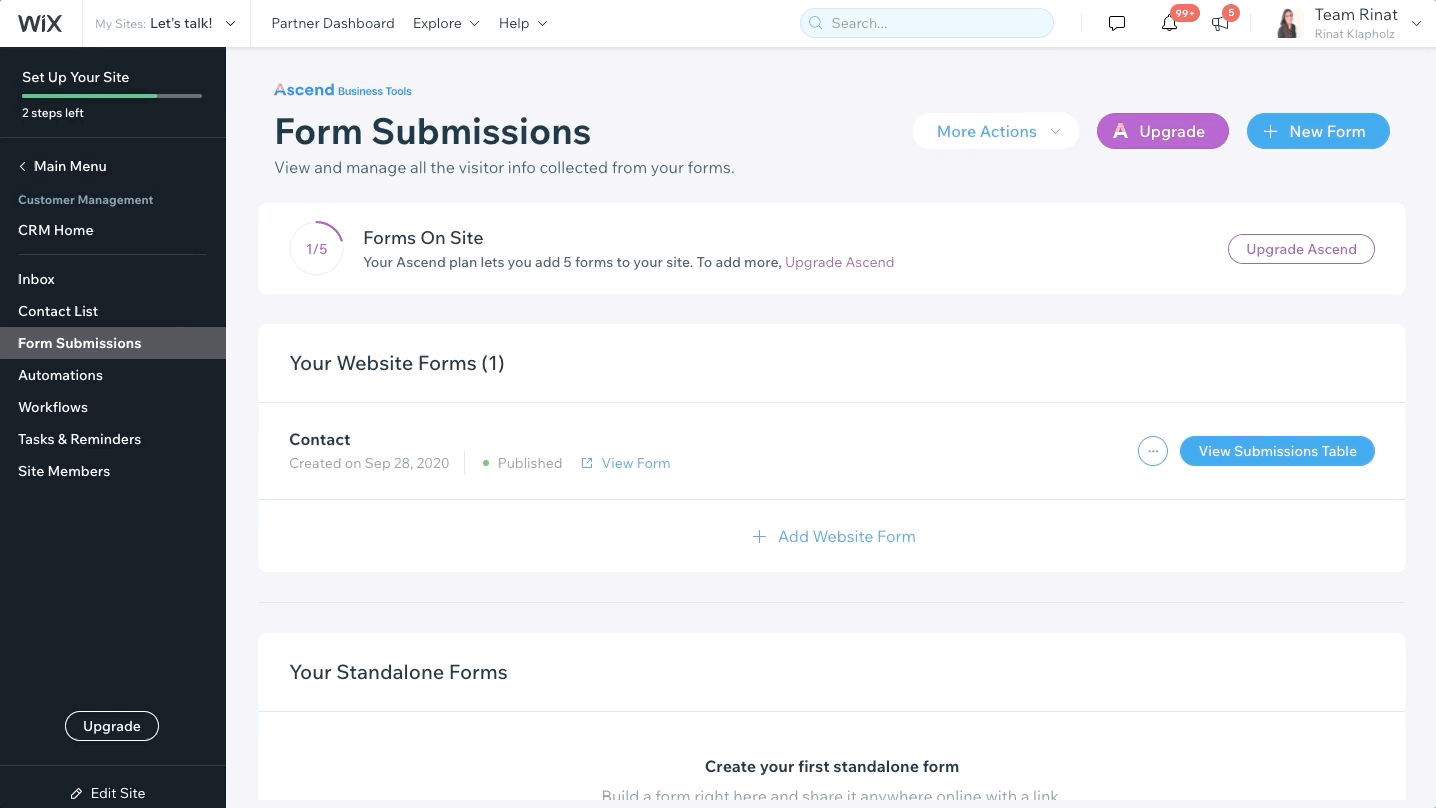This screenshot has width=1436, height=808.
Task: Open Automations in sidebar
Action: pos(60,375)
